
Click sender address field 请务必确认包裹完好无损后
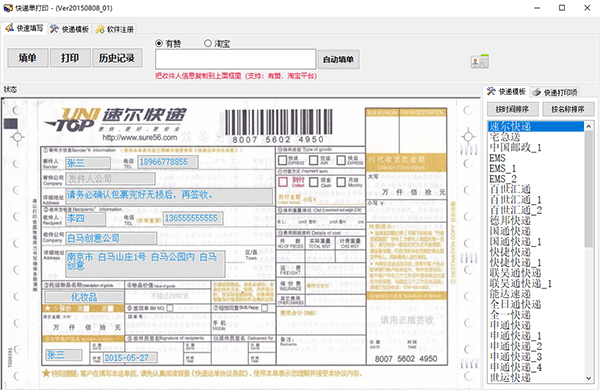(x=169, y=195)
